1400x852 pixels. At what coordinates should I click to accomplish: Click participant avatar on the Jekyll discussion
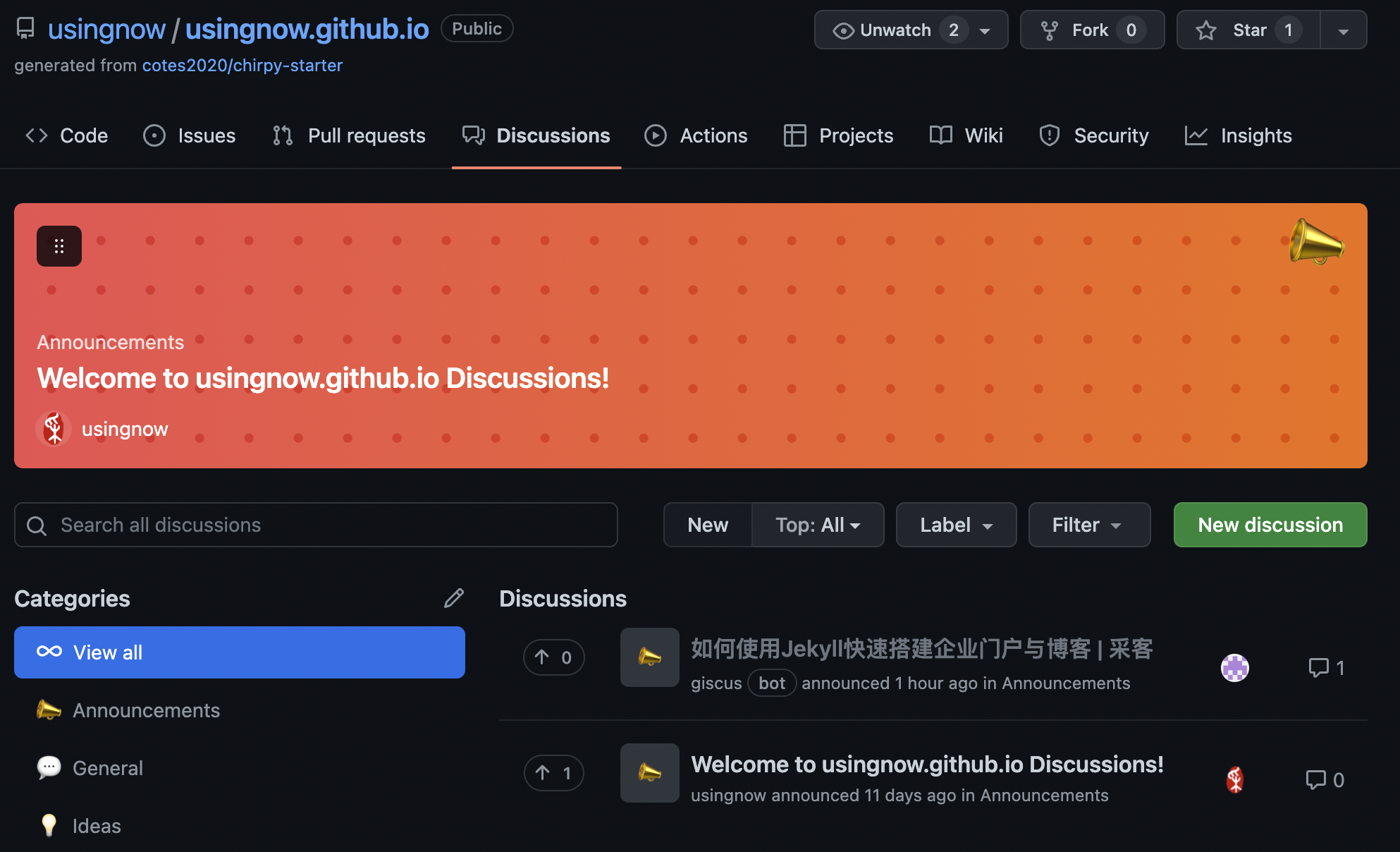1235,667
